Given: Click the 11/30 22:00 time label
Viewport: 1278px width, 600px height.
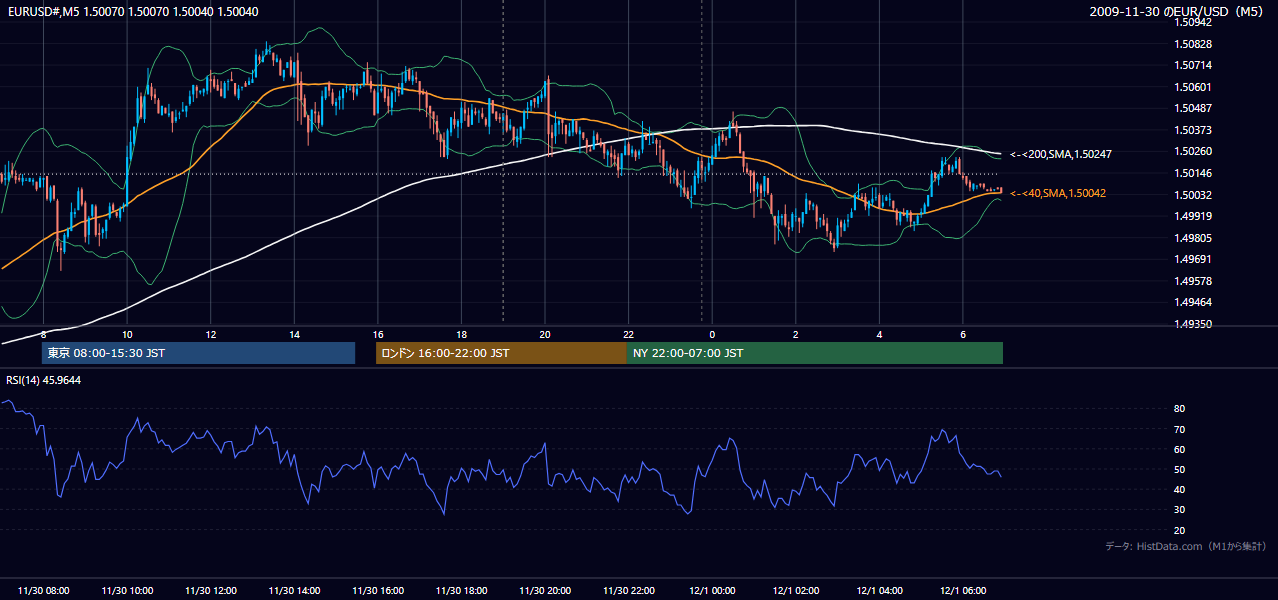Looking at the screenshot, I should (628, 591).
